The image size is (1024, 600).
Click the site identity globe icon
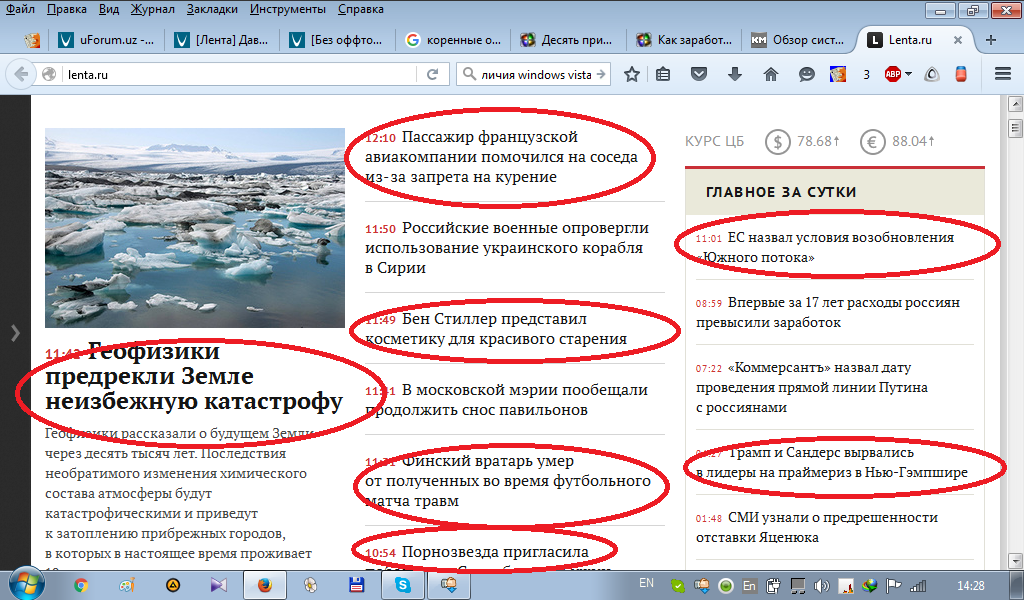(49, 74)
